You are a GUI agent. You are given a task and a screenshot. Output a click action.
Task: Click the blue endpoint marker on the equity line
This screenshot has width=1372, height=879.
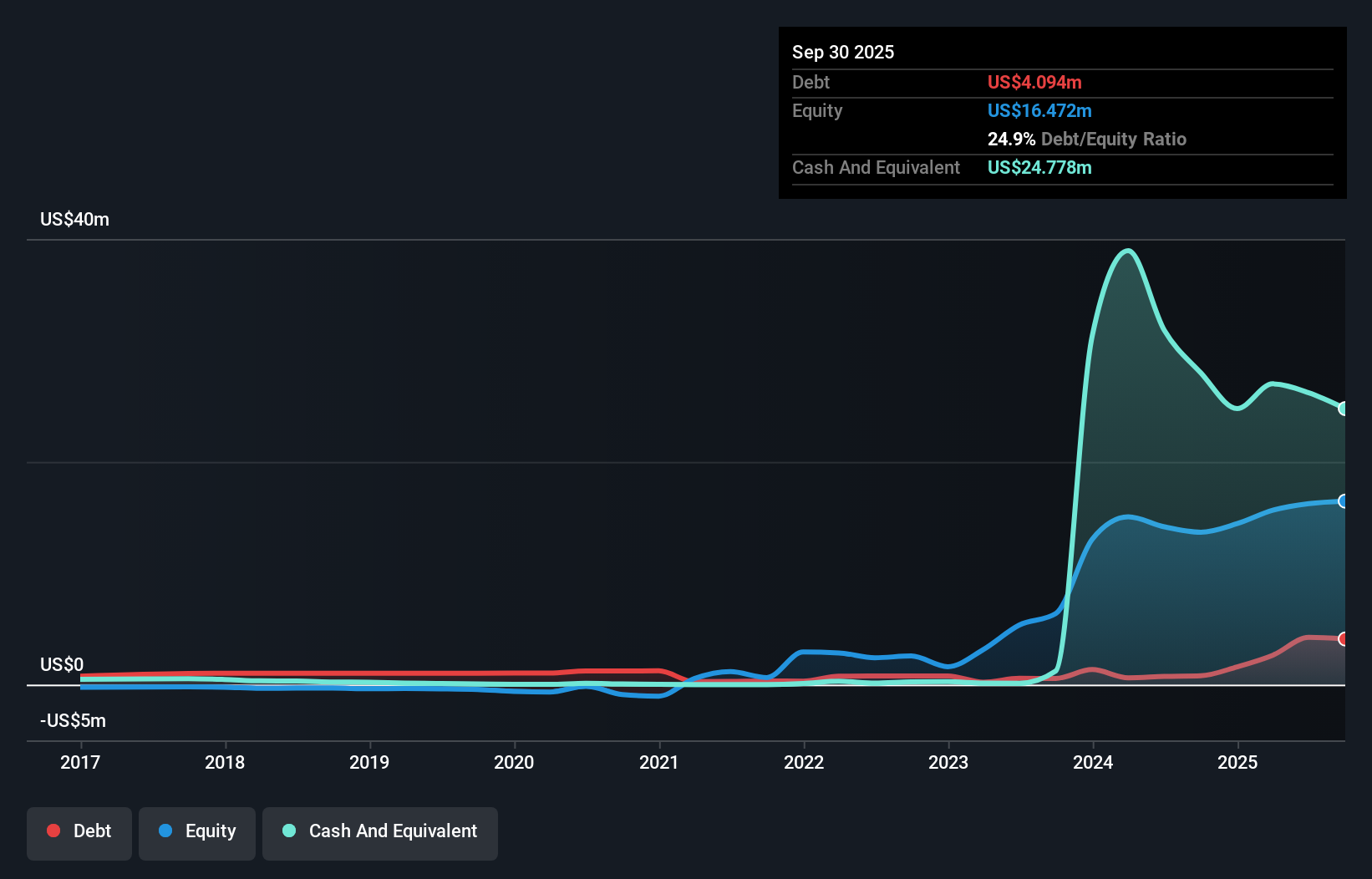(x=1343, y=500)
